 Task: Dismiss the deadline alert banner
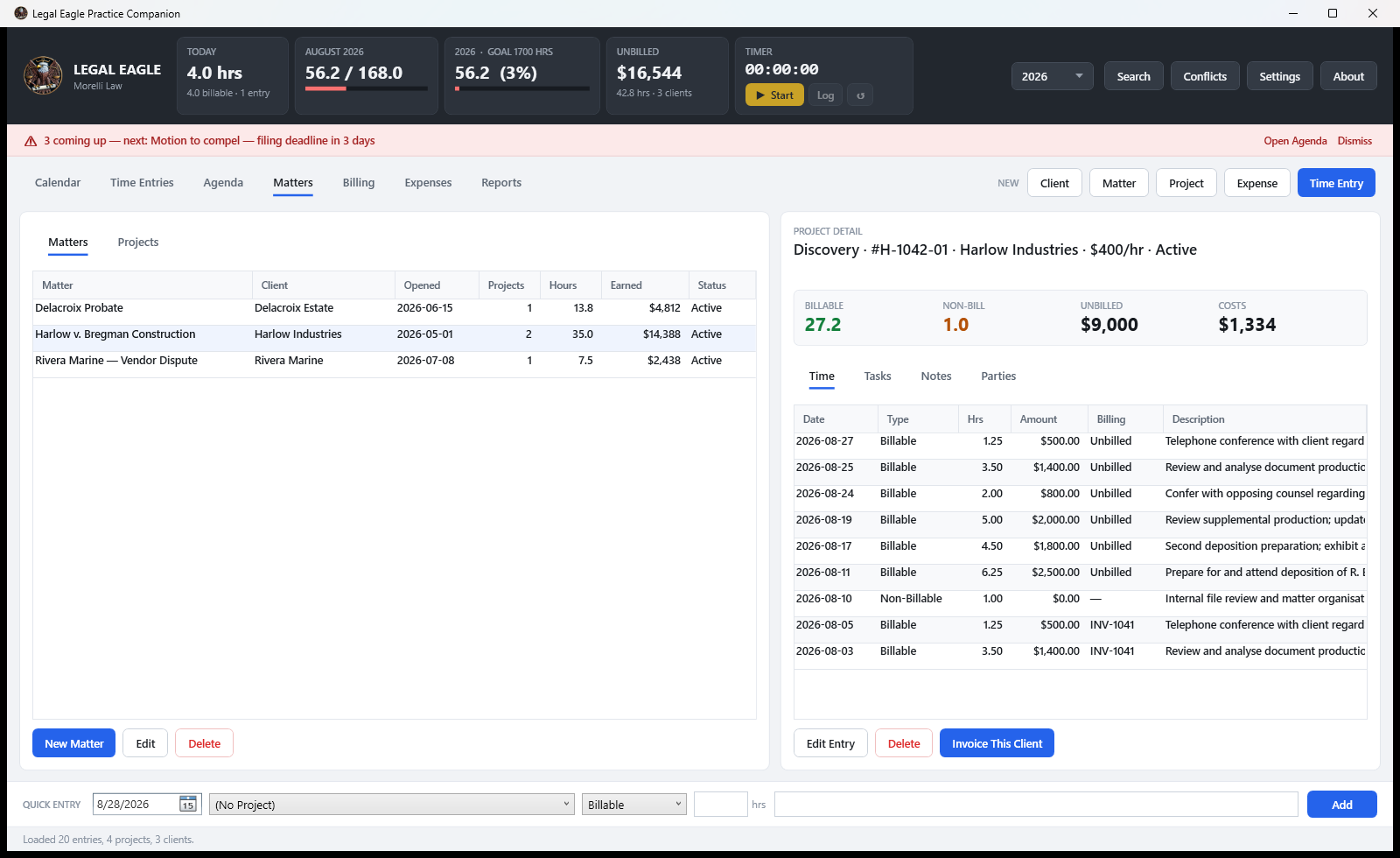point(1354,141)
